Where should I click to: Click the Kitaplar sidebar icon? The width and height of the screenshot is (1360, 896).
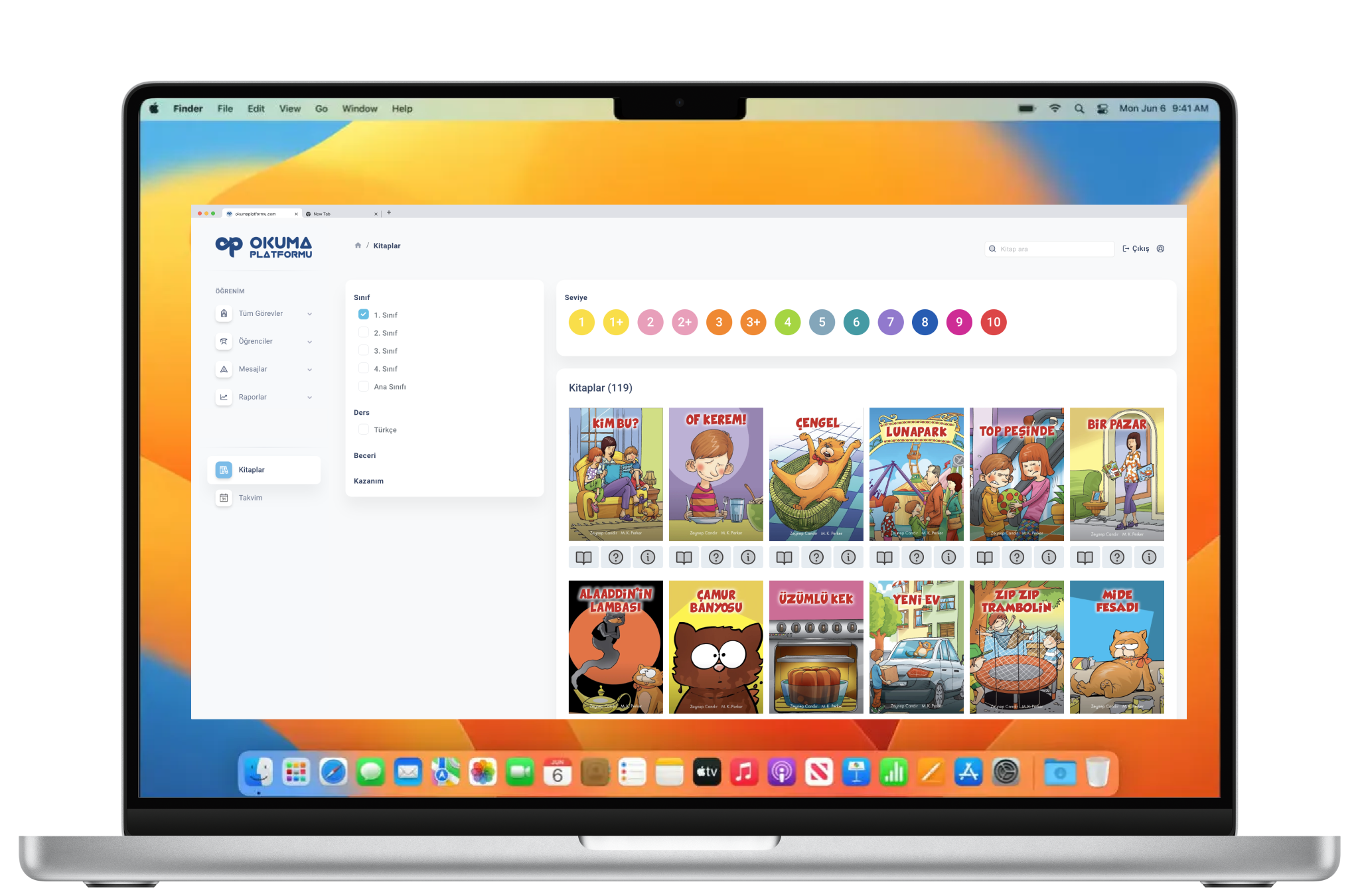pyautogui.click(x=224, y=470)
